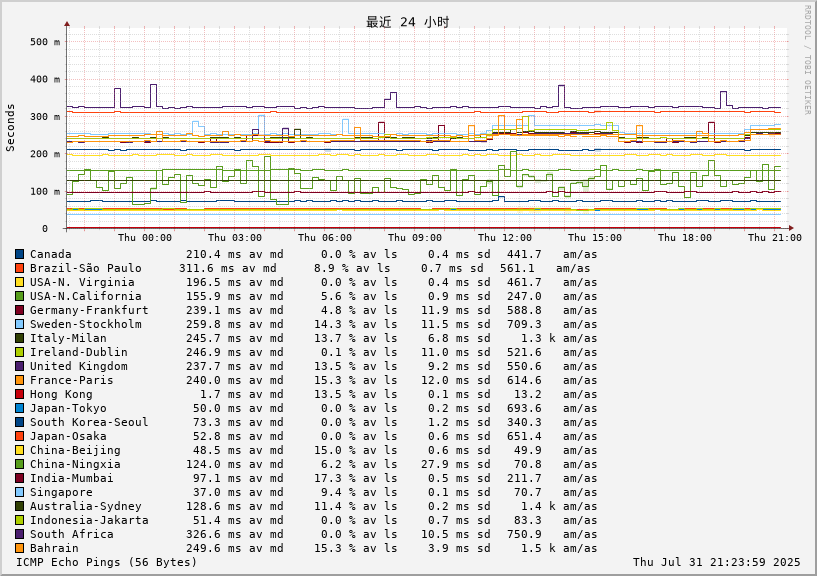
Task: Click the South Korea-Seoul color swatch
Action: click(x=20, y=422)
